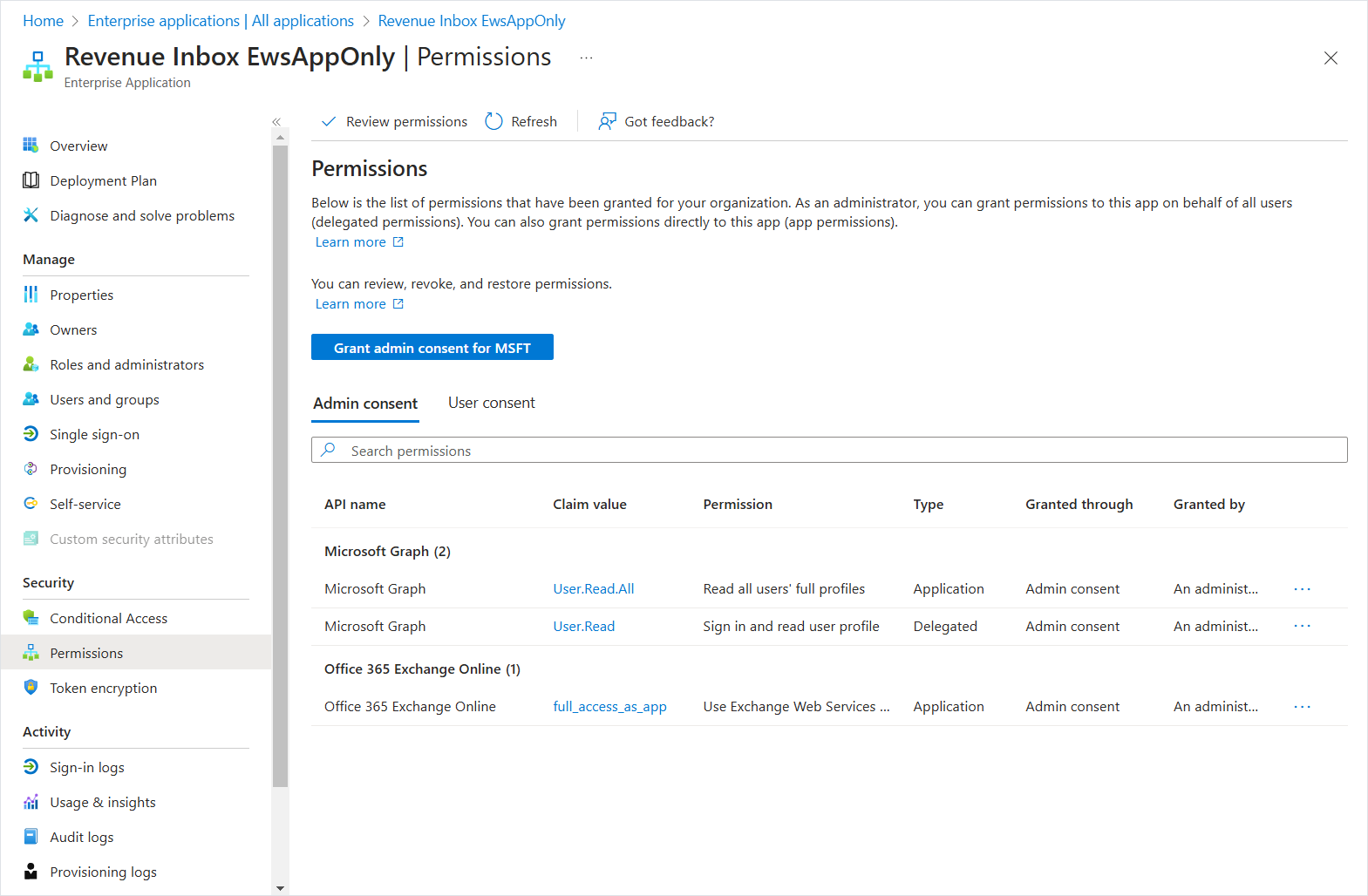1368x896 pixels.
Task: Click the Properties bars icon
Action: click(31, 294)
